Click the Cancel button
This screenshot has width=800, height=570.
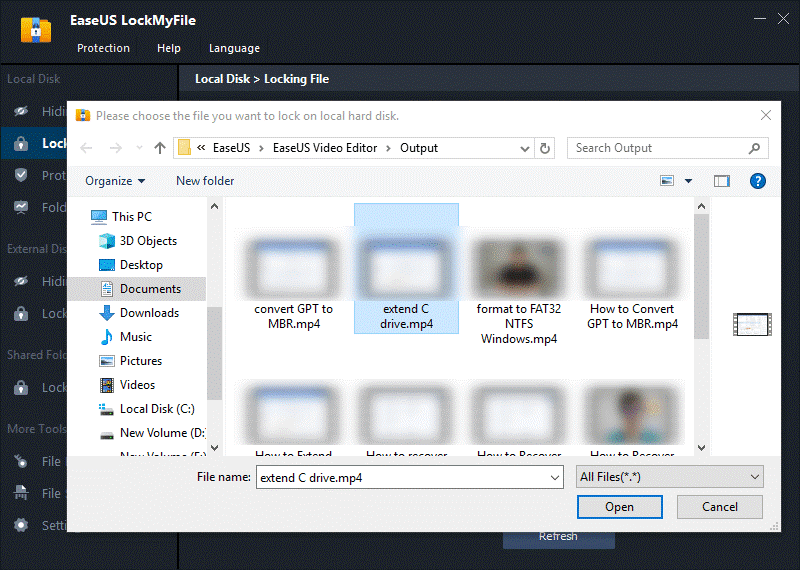click(x=719, y=507)
